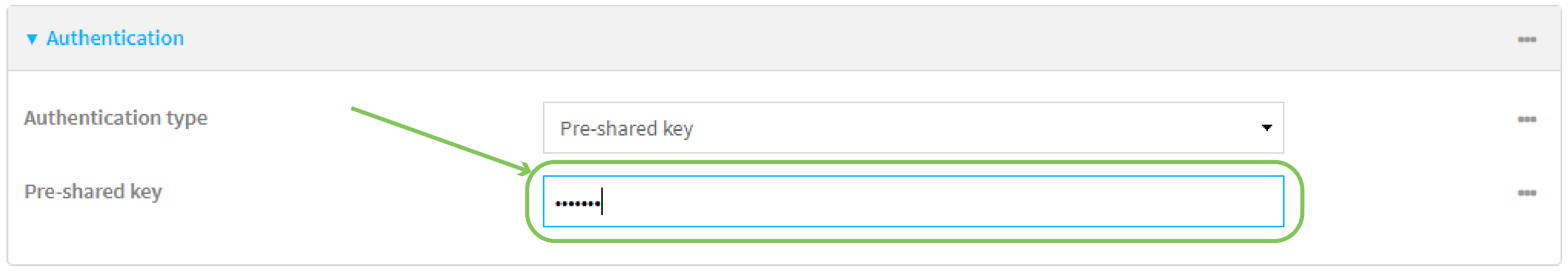Click the selected Pre-shared key option text
This screenshot has height=272, width=1568.
[626, 129]
